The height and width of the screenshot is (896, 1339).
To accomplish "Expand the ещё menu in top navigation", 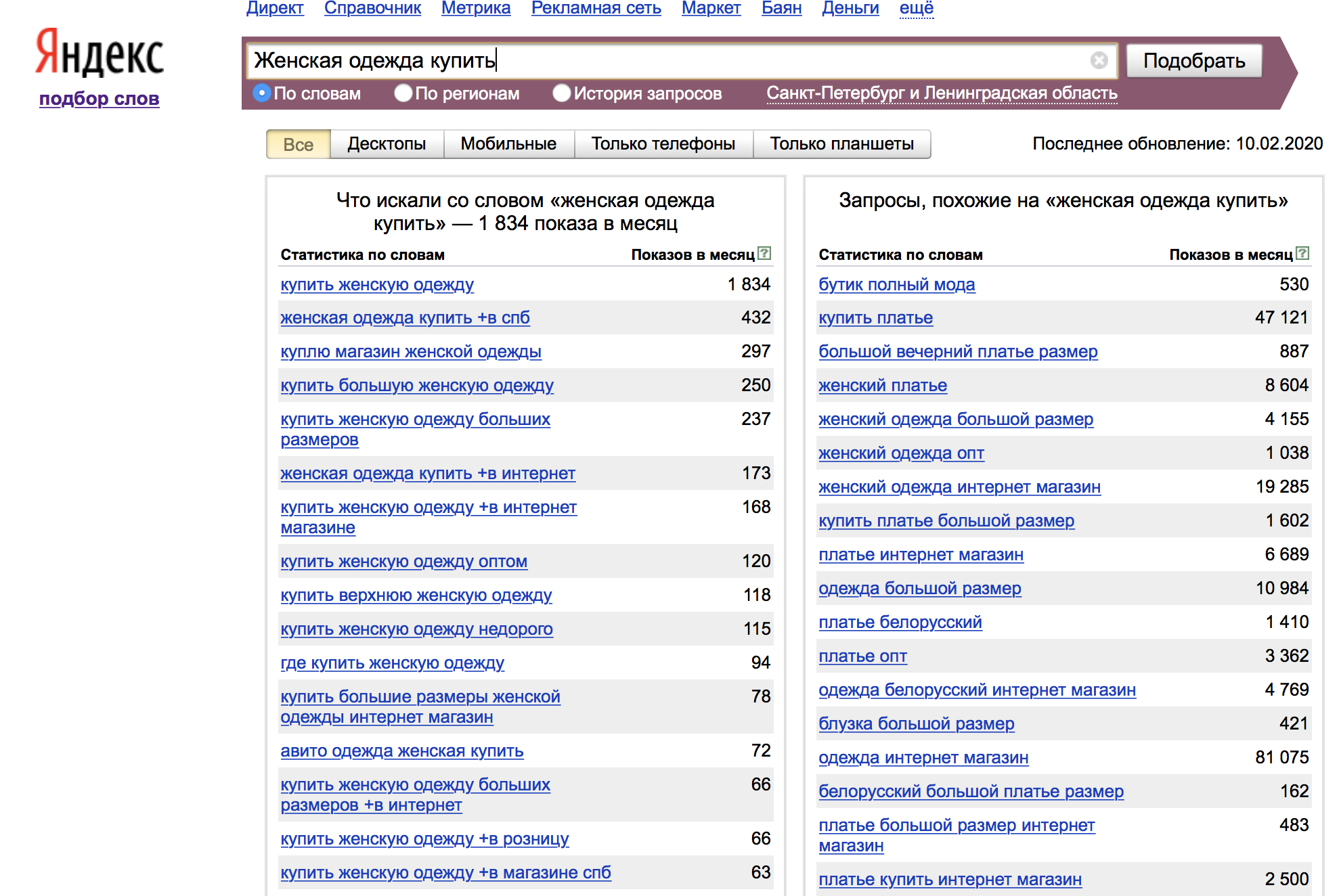I will [x=917, y=9].
